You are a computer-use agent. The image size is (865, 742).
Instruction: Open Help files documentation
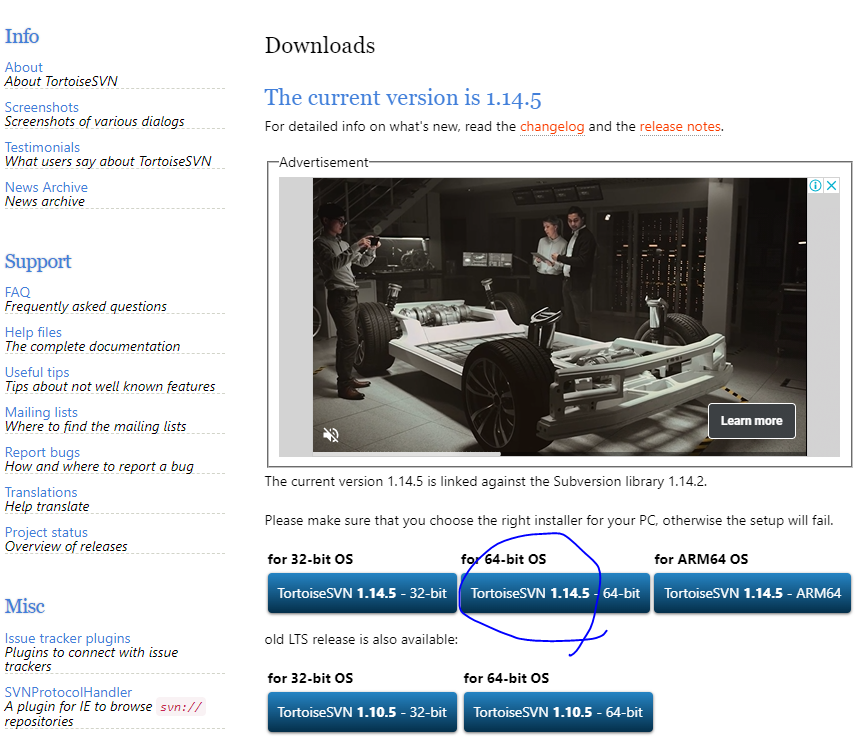33,332
